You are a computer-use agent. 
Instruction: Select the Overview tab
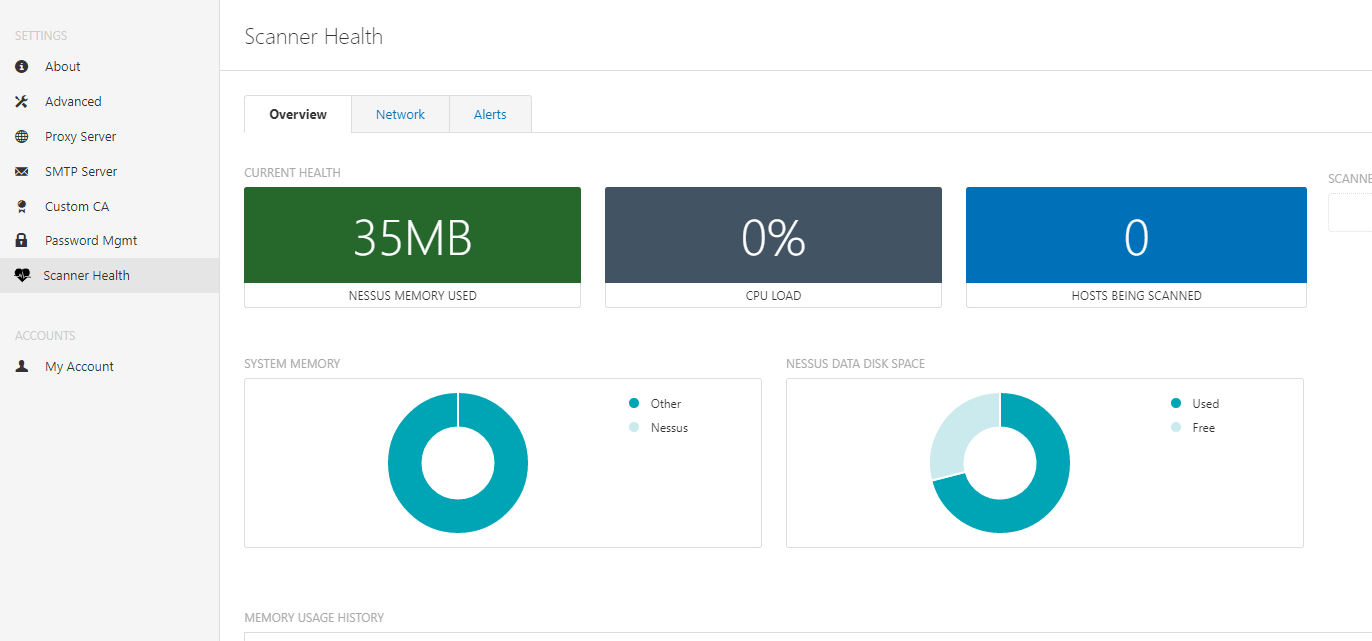[298, 115]
